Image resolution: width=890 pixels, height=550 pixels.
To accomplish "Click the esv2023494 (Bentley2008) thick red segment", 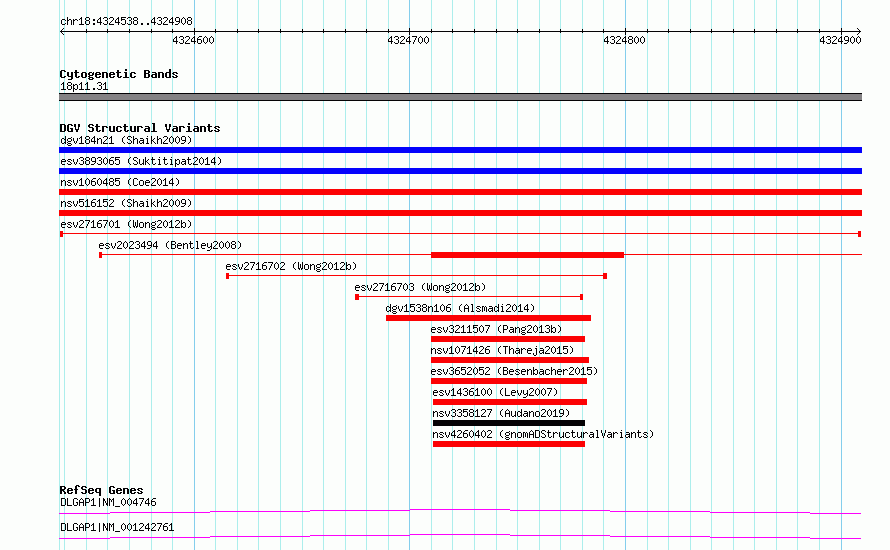I will click(x=527, y=255).
